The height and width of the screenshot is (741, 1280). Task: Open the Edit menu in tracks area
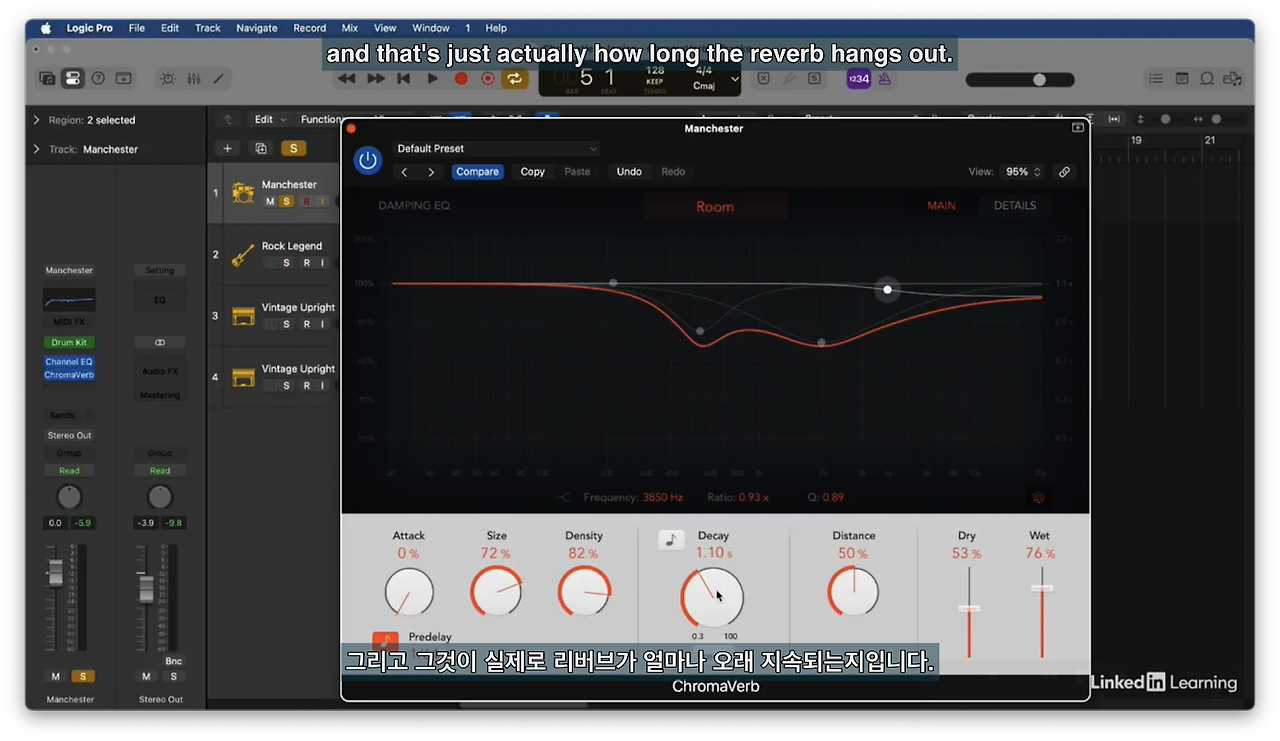[269, 119]
